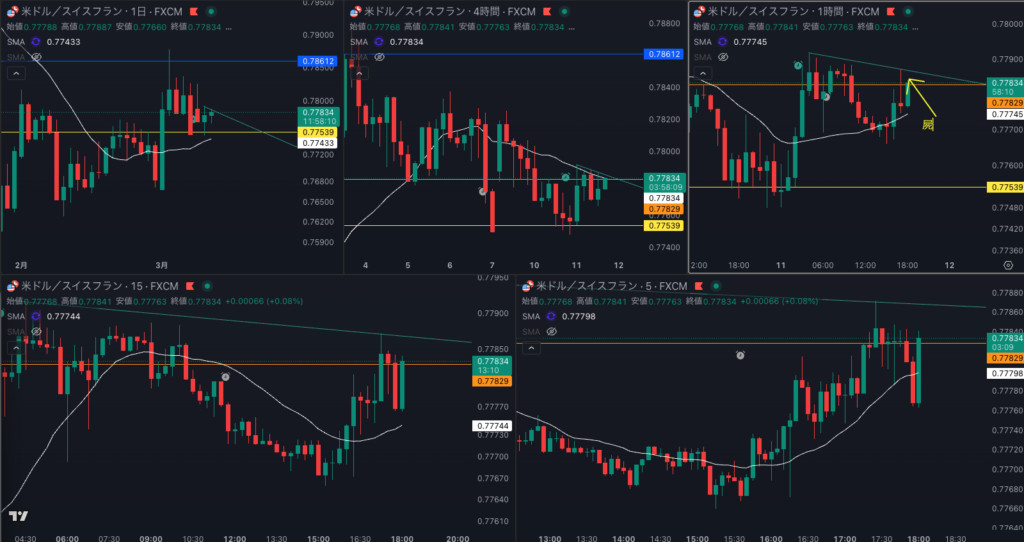The height and width of the screenshot is (542, 1024).
Task: Click the alarm clock marker on the 5-minute chart
Action: click(x=740, y=355)
